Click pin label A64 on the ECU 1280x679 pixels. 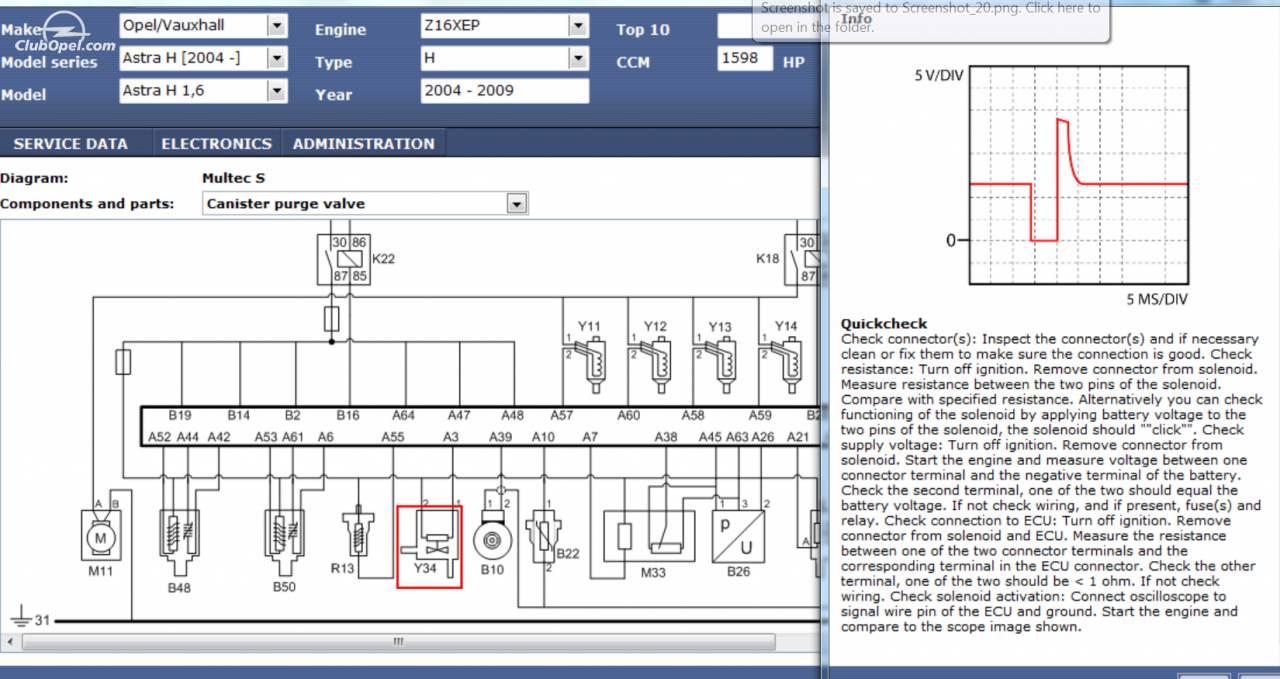pyautogui.click(x=403, y=415)
